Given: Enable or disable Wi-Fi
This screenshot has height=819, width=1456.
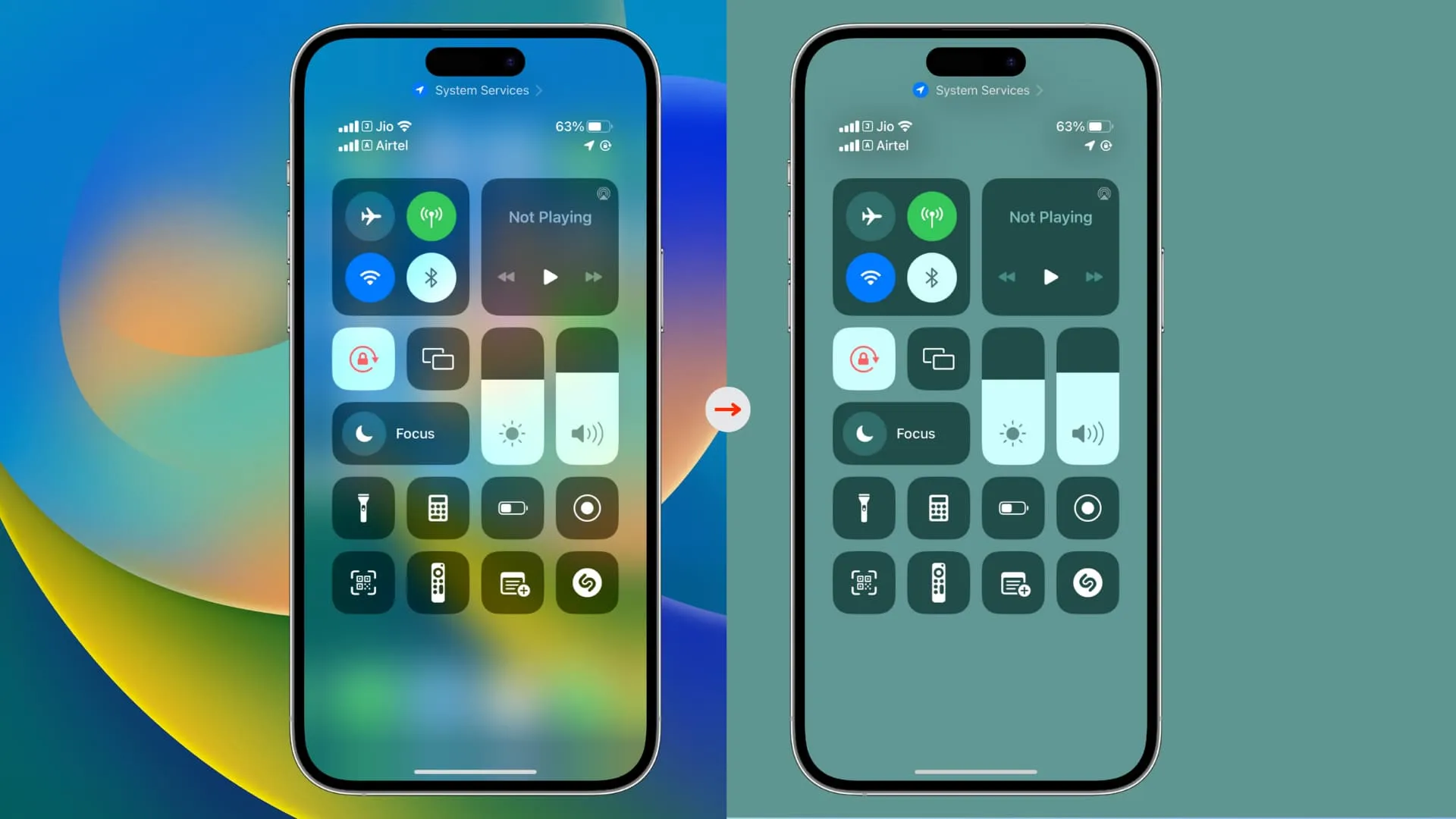Looking at the screenshot, I should 370,277.
